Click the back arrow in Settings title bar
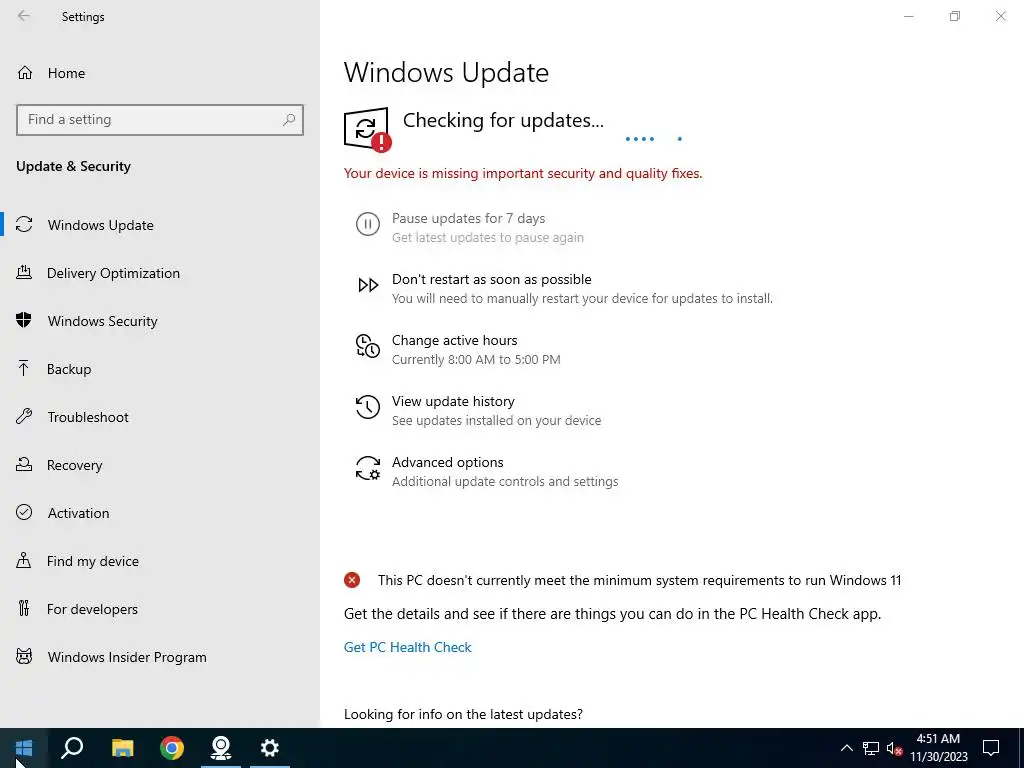 tap(24, 16)
